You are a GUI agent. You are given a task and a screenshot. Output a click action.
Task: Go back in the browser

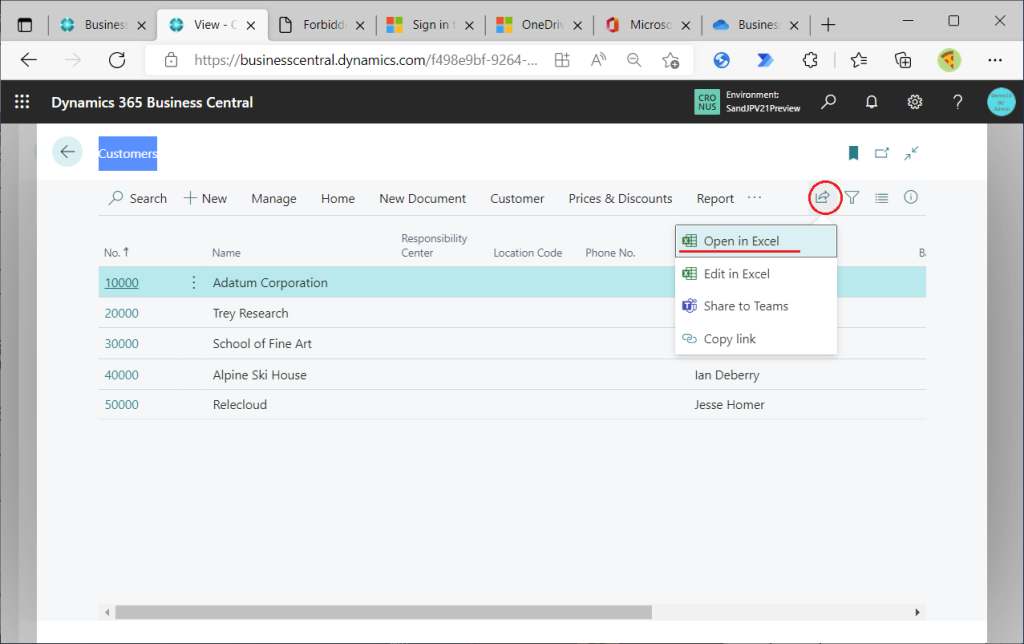pyautogui.click(x=29, y=60)
